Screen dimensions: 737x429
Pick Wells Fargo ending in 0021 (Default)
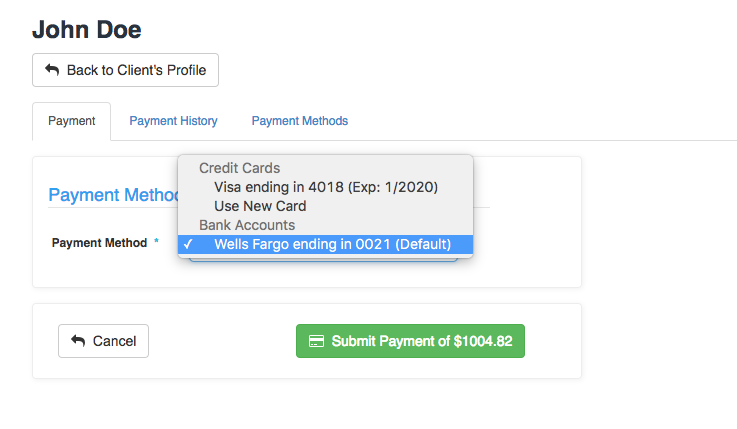(325, 244)
